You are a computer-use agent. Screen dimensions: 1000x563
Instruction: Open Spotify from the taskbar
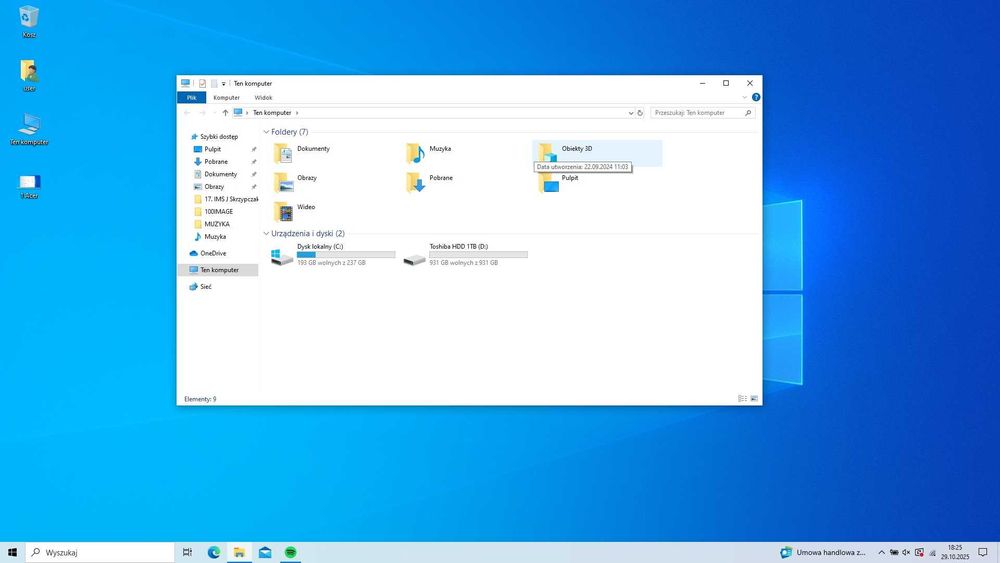[290, 552]
